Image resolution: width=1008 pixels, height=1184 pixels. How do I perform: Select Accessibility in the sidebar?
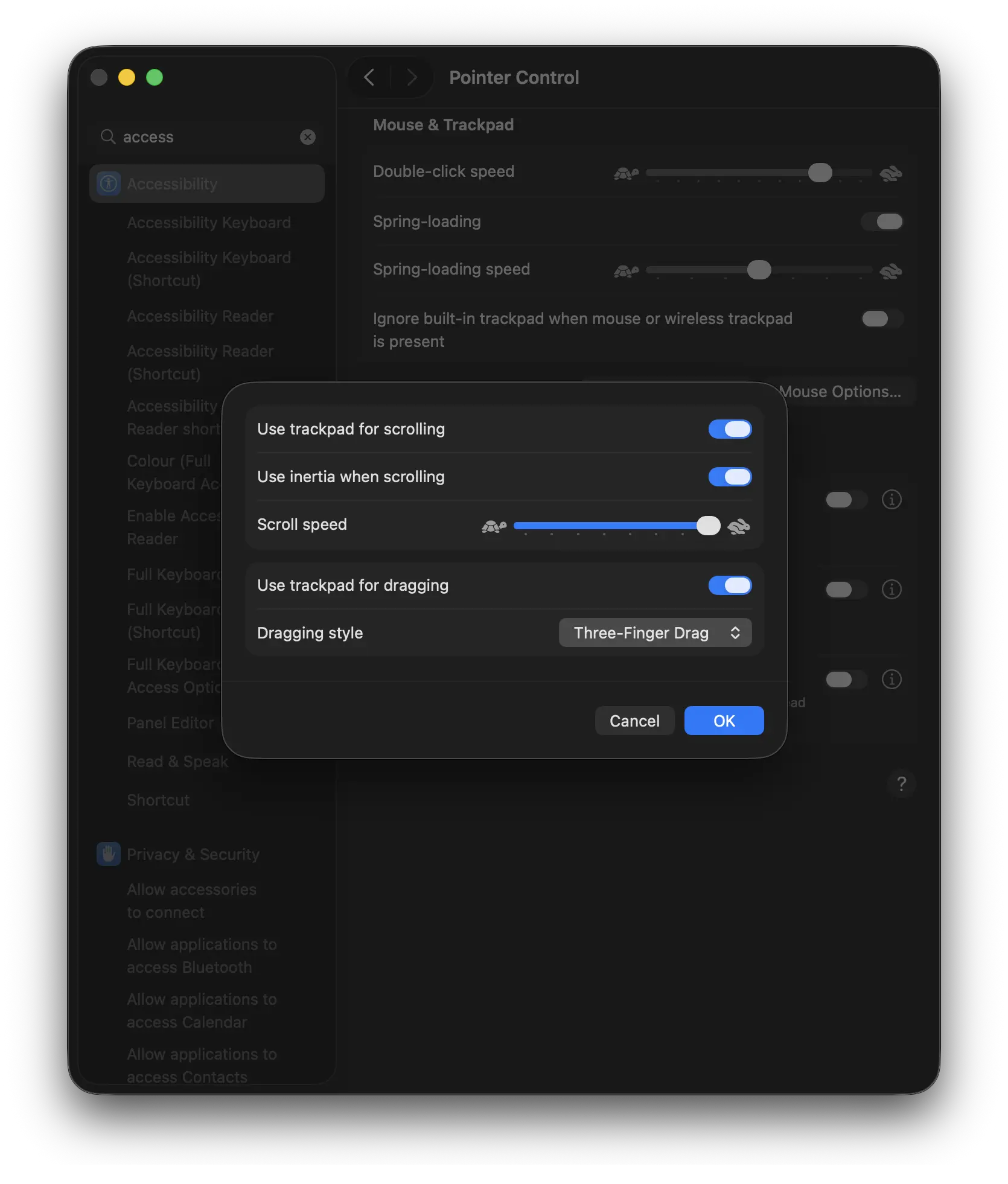pyautogui.click(x=207, y=183)
